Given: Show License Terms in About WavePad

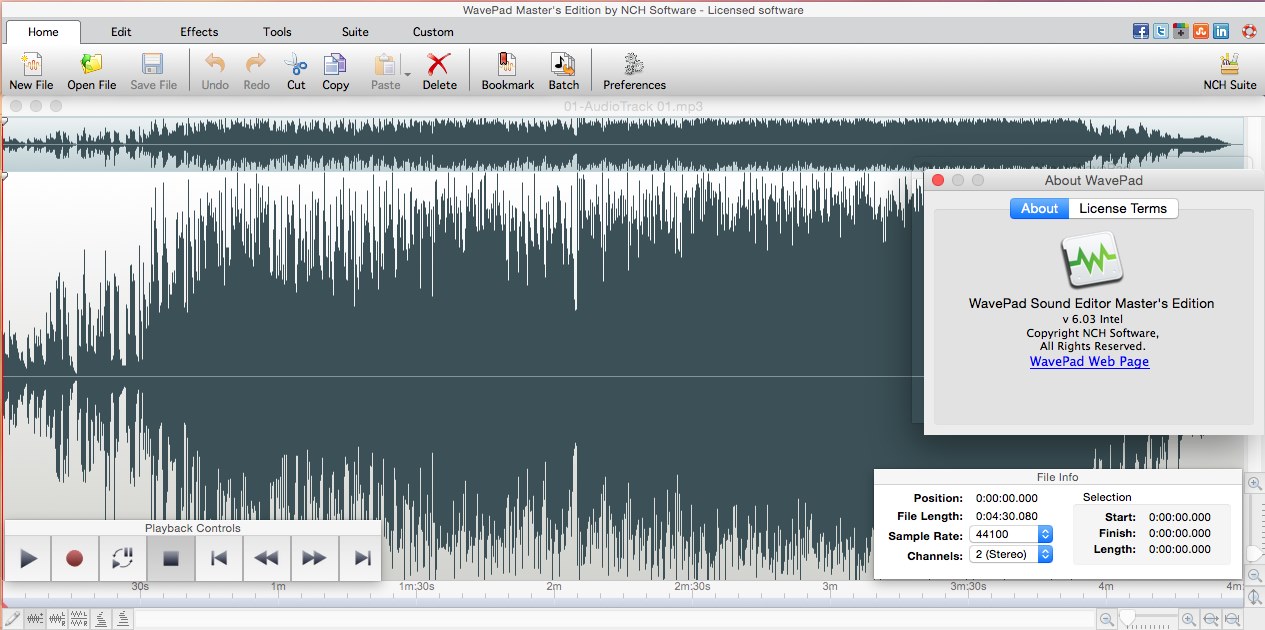Looking at the screenshot, I should click(x=1123, y=208).
